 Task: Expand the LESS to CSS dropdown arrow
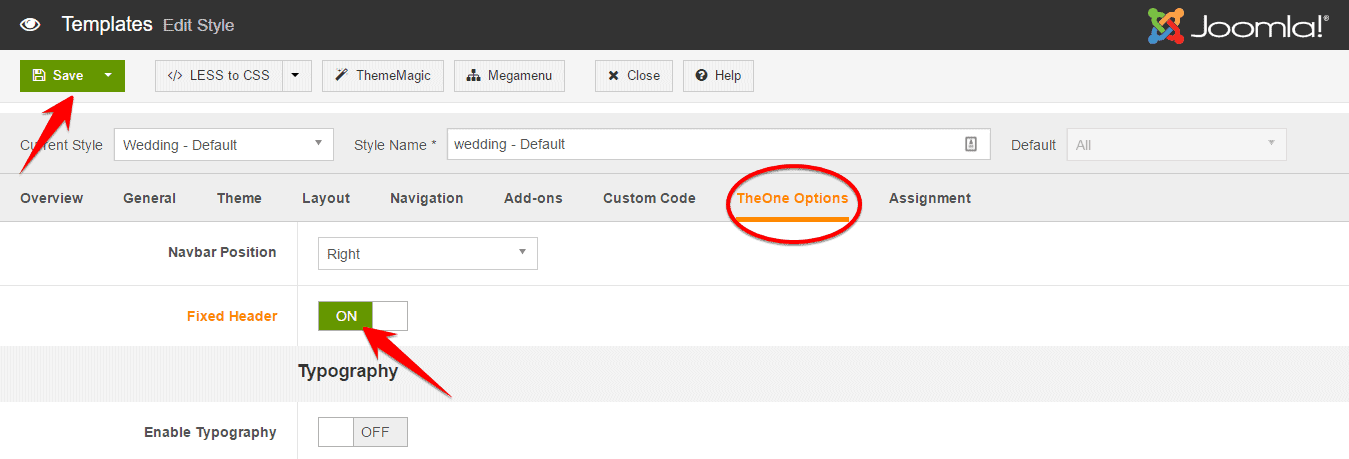point(296,76)
